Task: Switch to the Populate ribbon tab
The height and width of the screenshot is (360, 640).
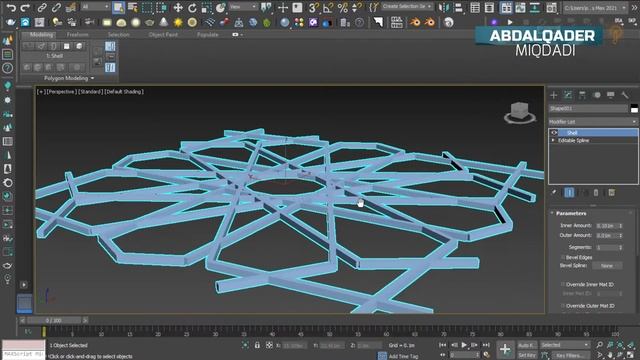Action: click(x=207, y=35)
